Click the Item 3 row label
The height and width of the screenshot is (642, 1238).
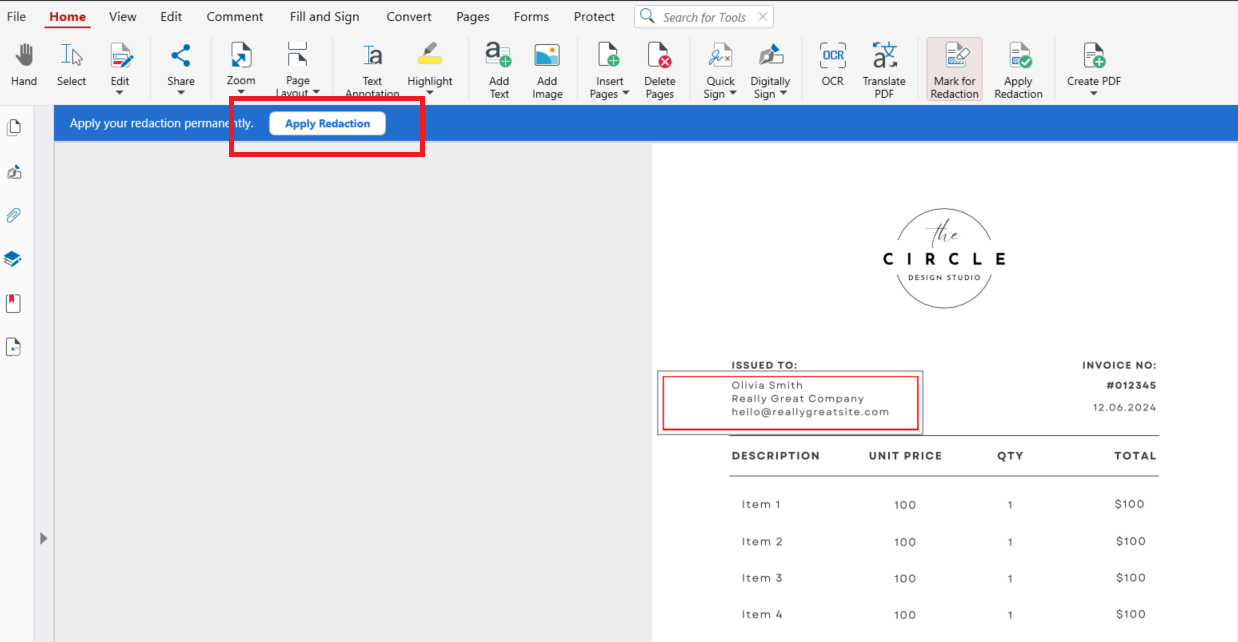coord(762,578)
